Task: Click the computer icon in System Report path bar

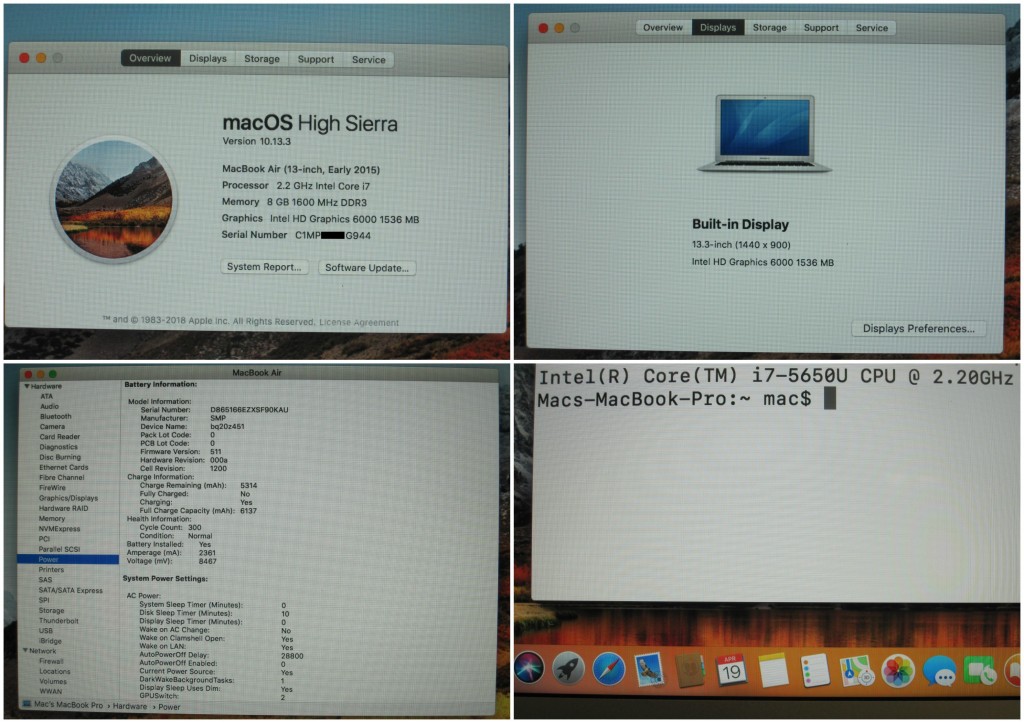Action: click(x=27, y=705)
